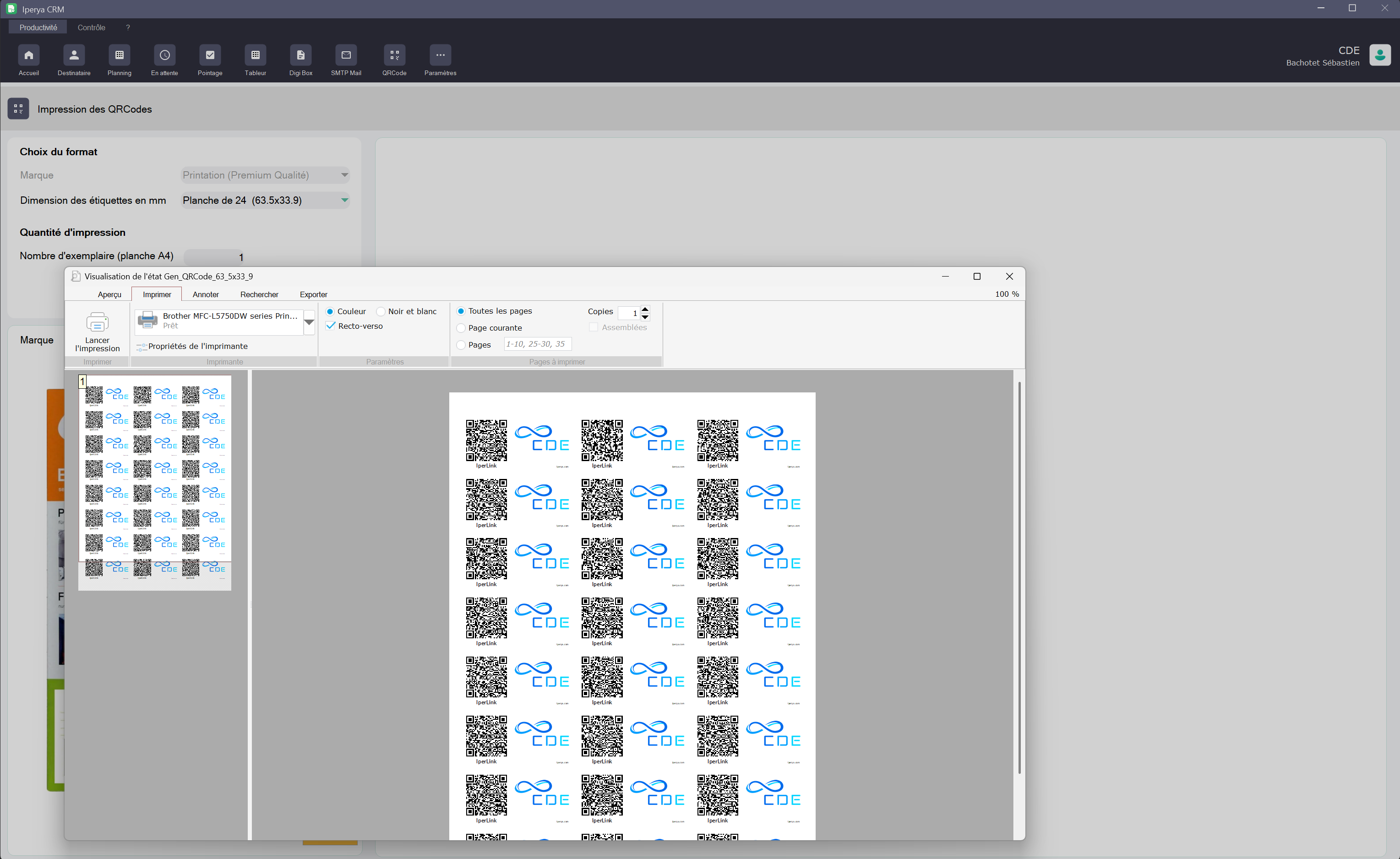Open the Accueil home icon
This screenshot has width=1400, height=859.
28,55
